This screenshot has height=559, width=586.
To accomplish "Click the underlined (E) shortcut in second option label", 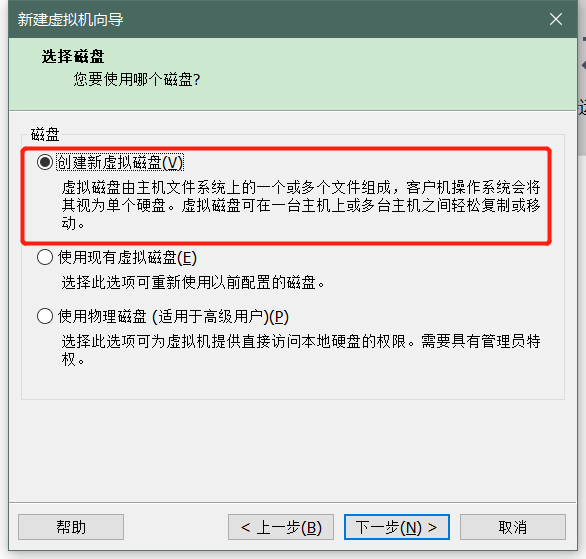I will (x=187, y=258).
